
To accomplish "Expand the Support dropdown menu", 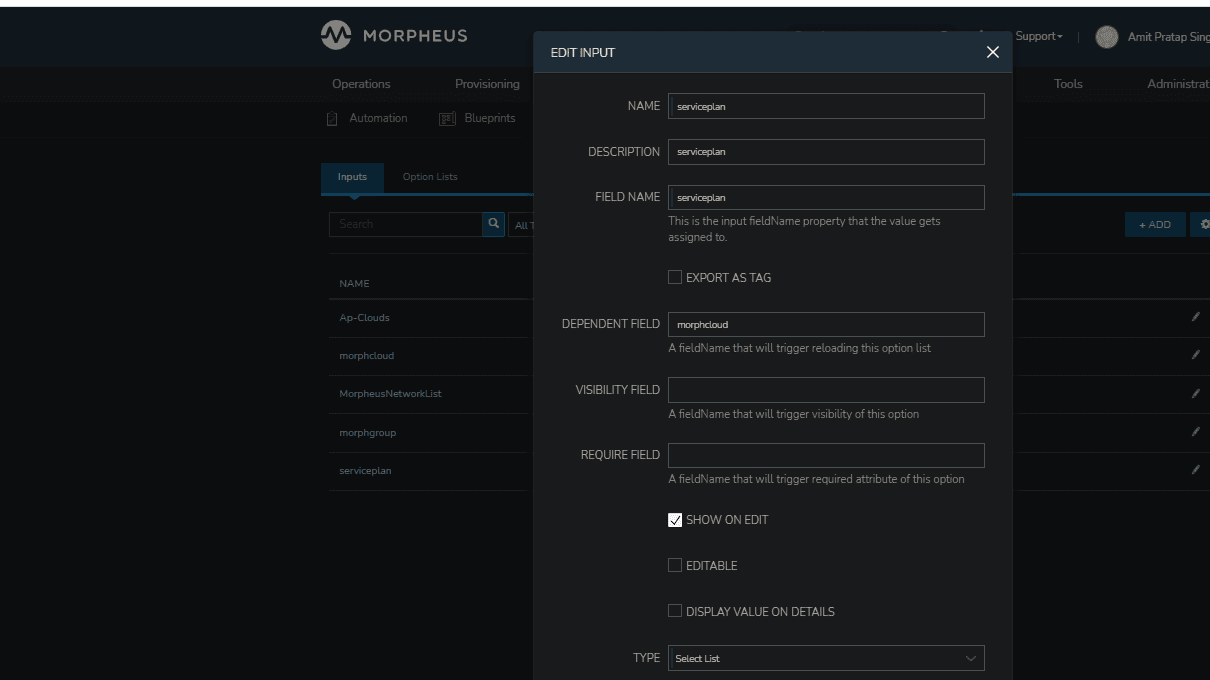I will (1038, 37).
